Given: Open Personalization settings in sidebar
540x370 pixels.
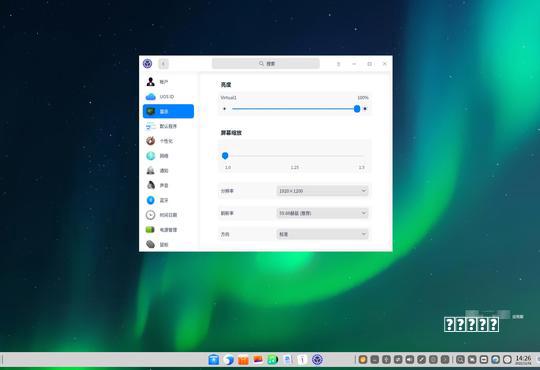Looking at the screenshot, I should 168,141.
